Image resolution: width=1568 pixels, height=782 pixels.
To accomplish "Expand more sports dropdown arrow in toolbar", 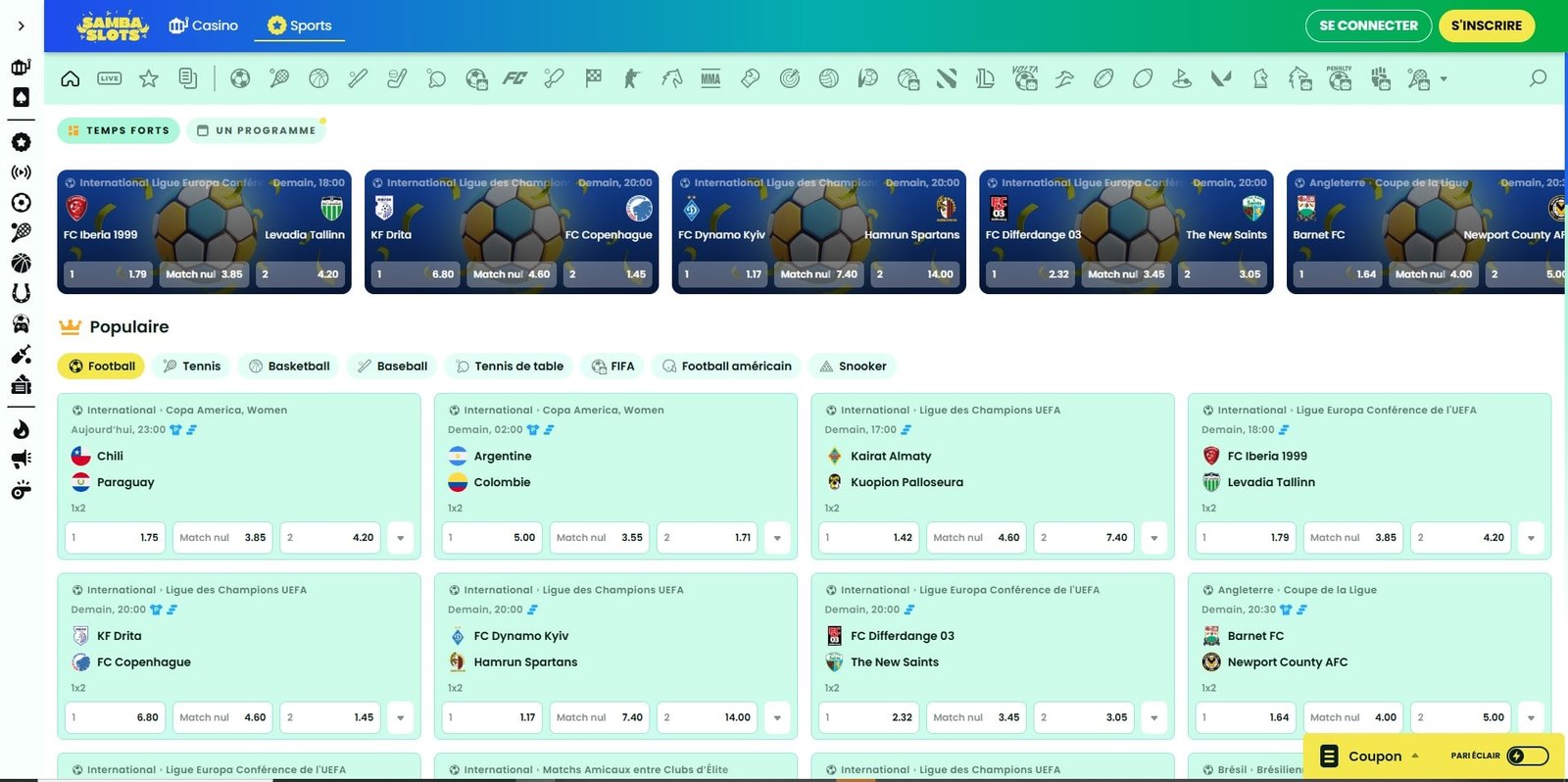I will tap(1444, 78).
